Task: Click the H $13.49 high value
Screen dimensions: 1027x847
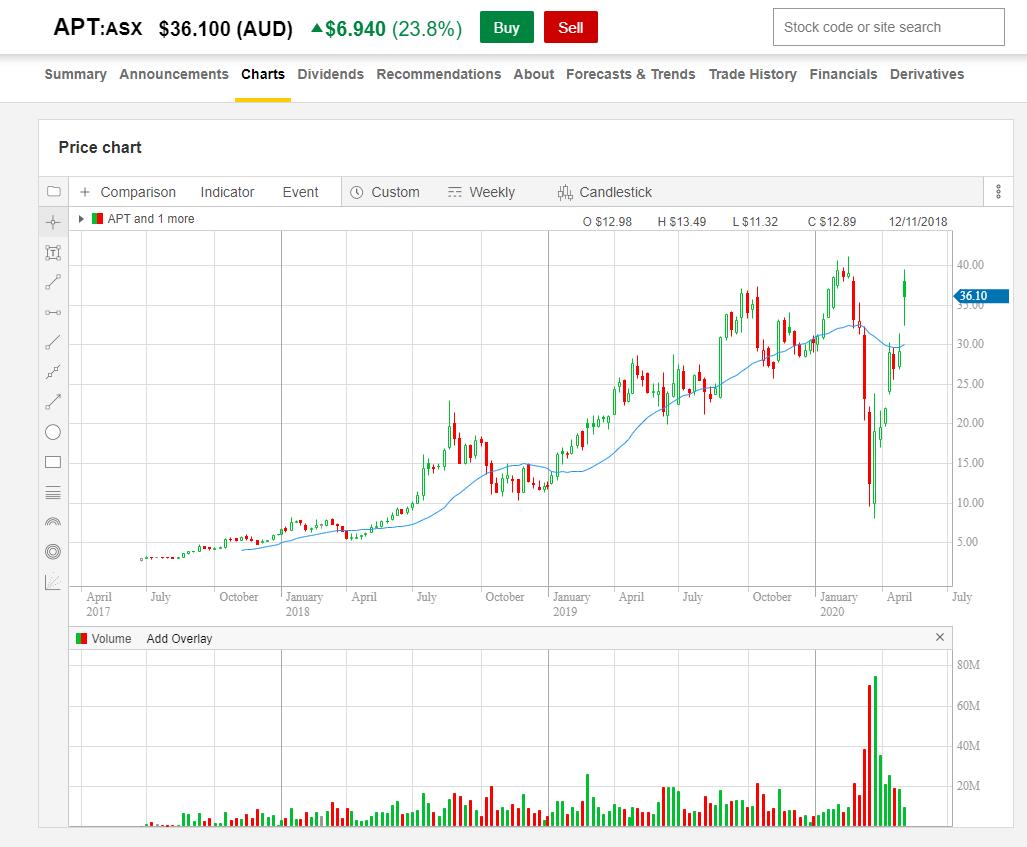Action: [x=681, y=221]
